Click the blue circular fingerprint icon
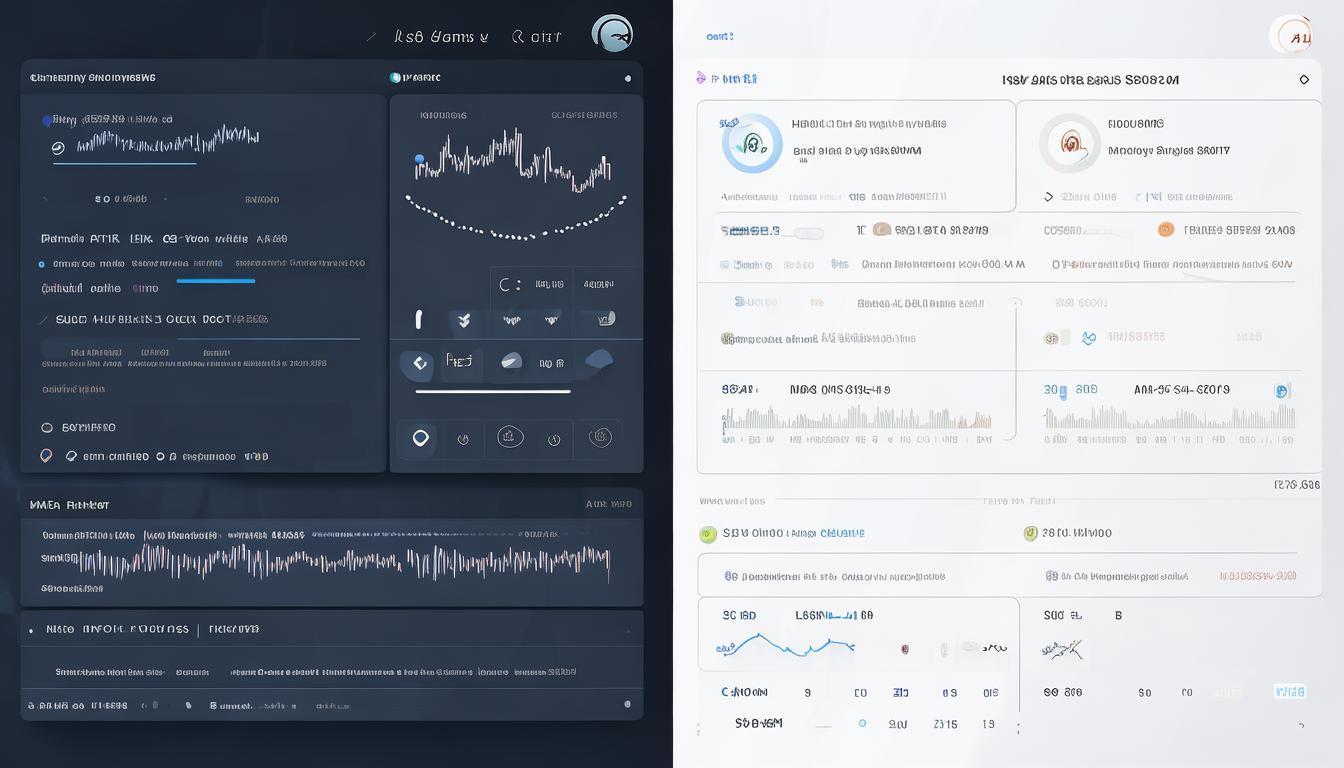The width and height of the screenshot is (1344, 768). tap(752, 143)
